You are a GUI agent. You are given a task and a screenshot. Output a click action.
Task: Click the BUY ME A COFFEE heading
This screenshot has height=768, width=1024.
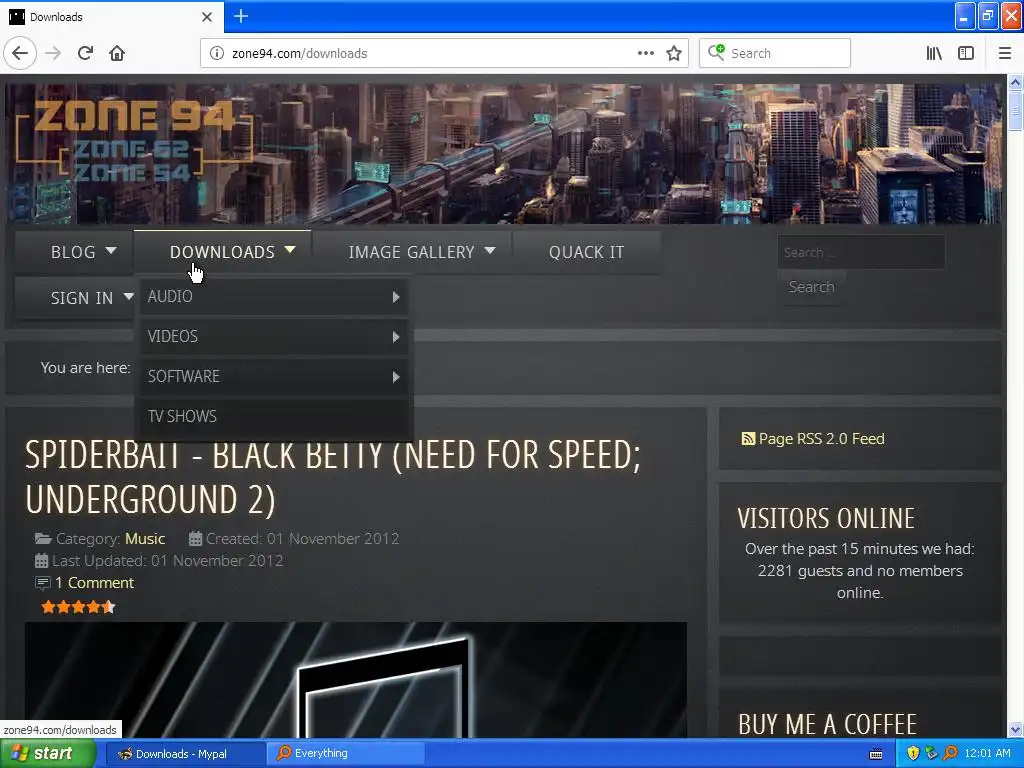(827, 725)
